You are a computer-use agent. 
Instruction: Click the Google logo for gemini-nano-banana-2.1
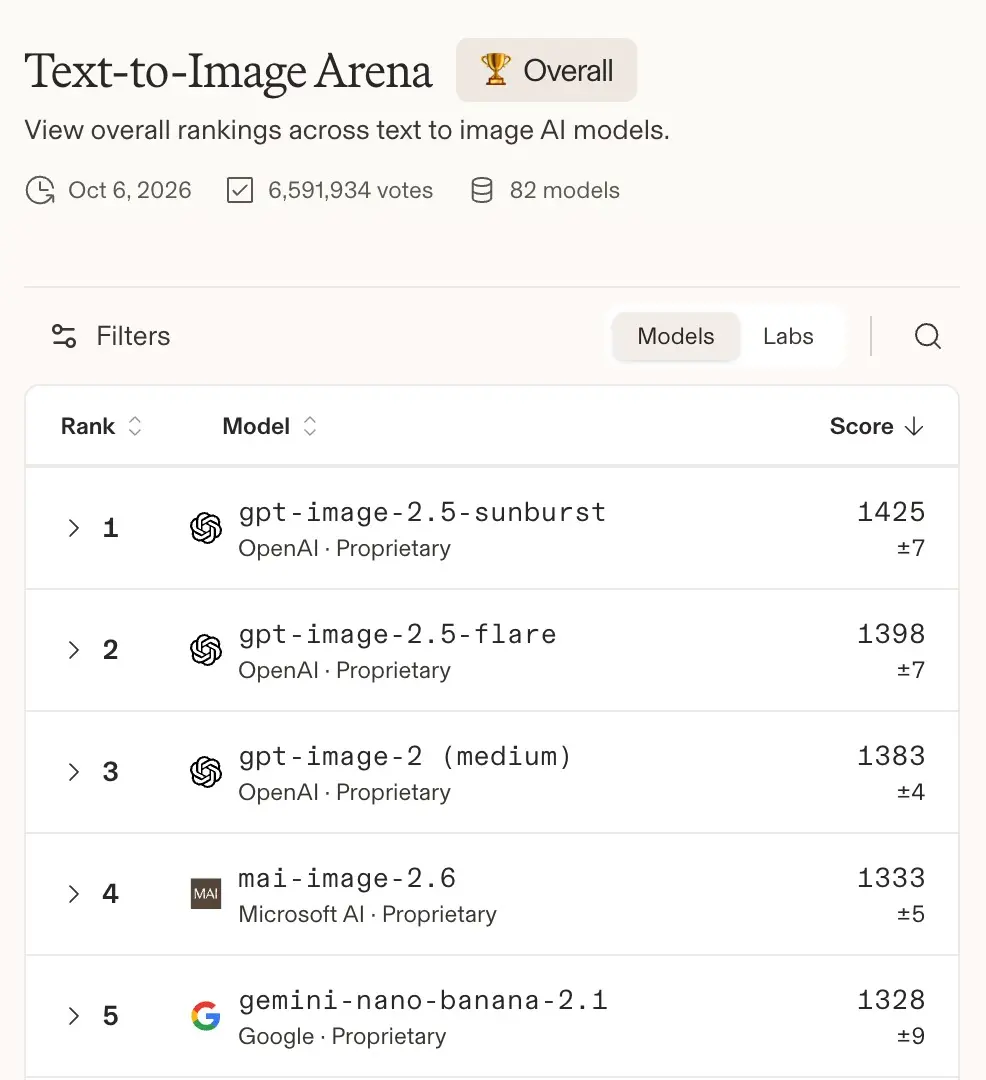206,1016
